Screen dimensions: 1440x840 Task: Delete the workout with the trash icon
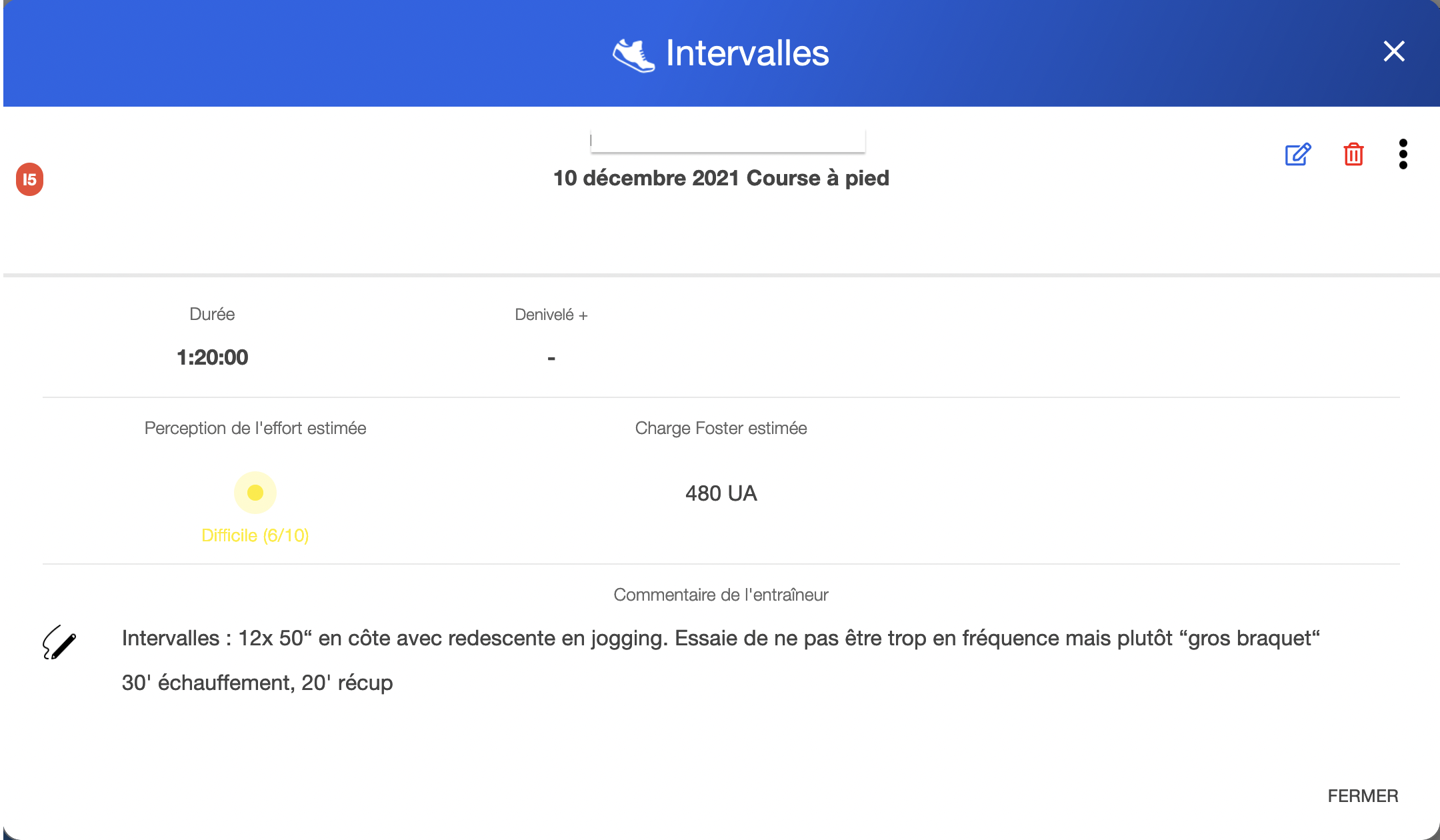[x=1353, y=155]
